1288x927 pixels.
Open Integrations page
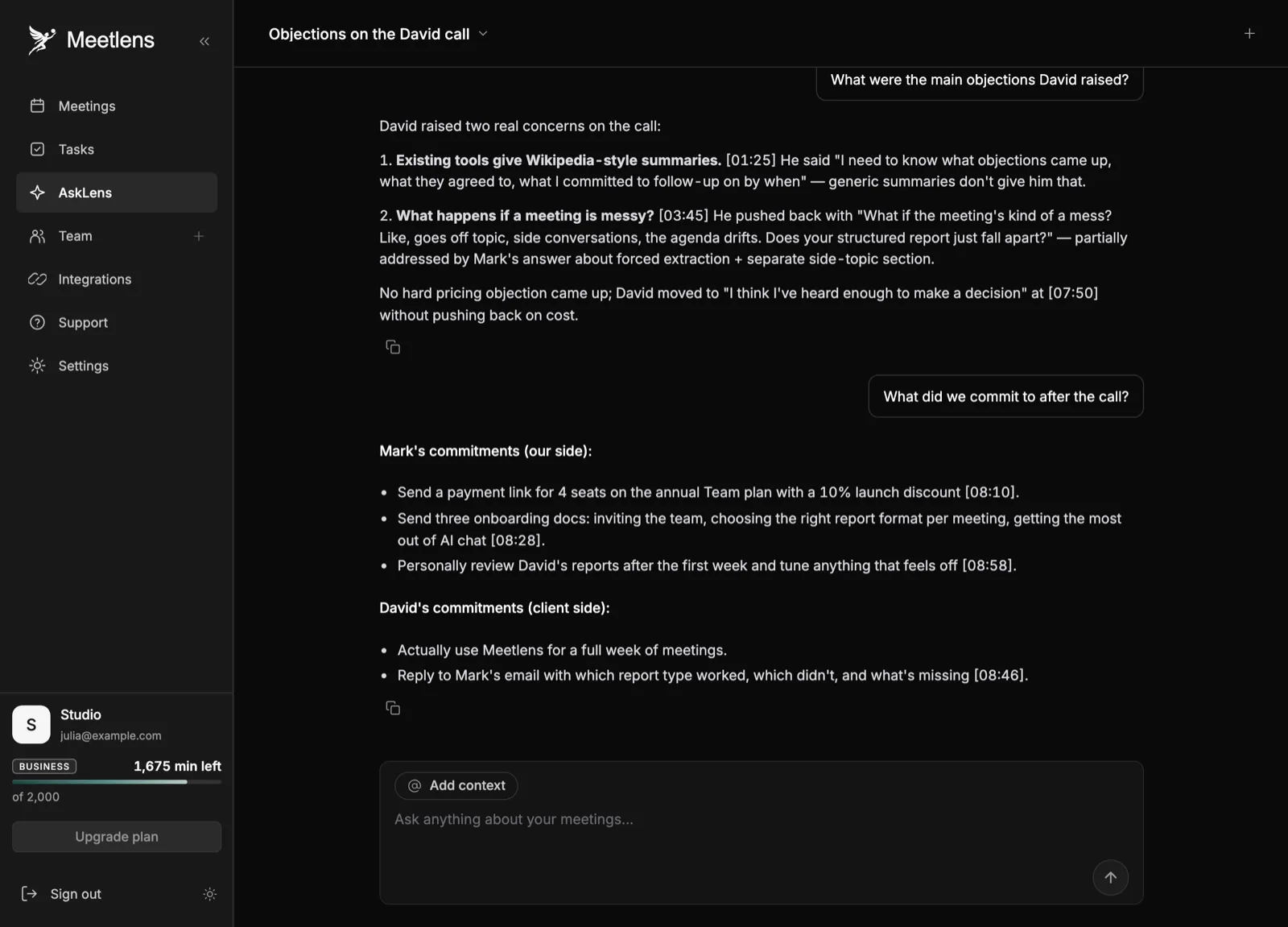tap(117, 279)
